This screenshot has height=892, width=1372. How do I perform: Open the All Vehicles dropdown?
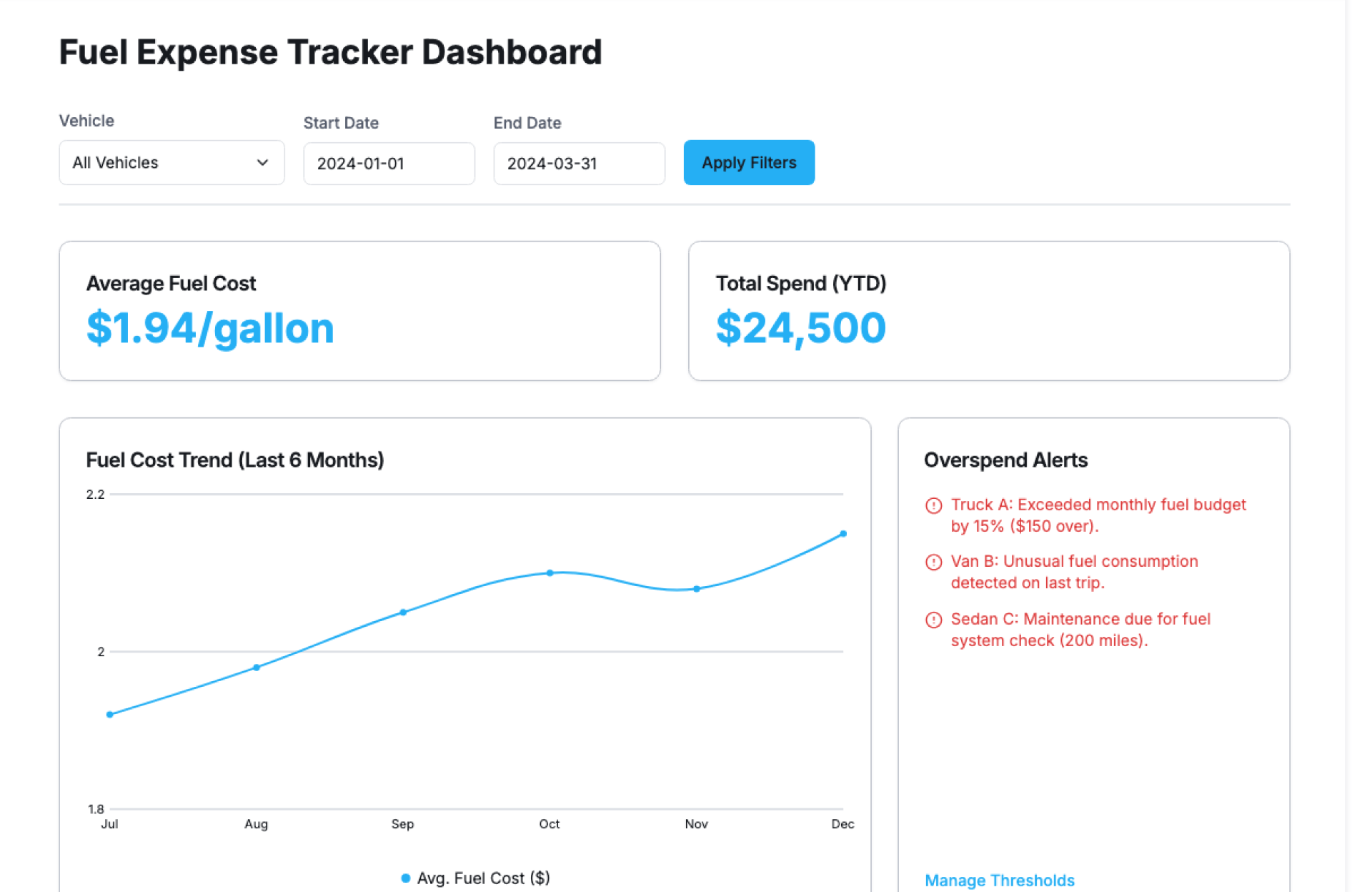coord(171,163)
